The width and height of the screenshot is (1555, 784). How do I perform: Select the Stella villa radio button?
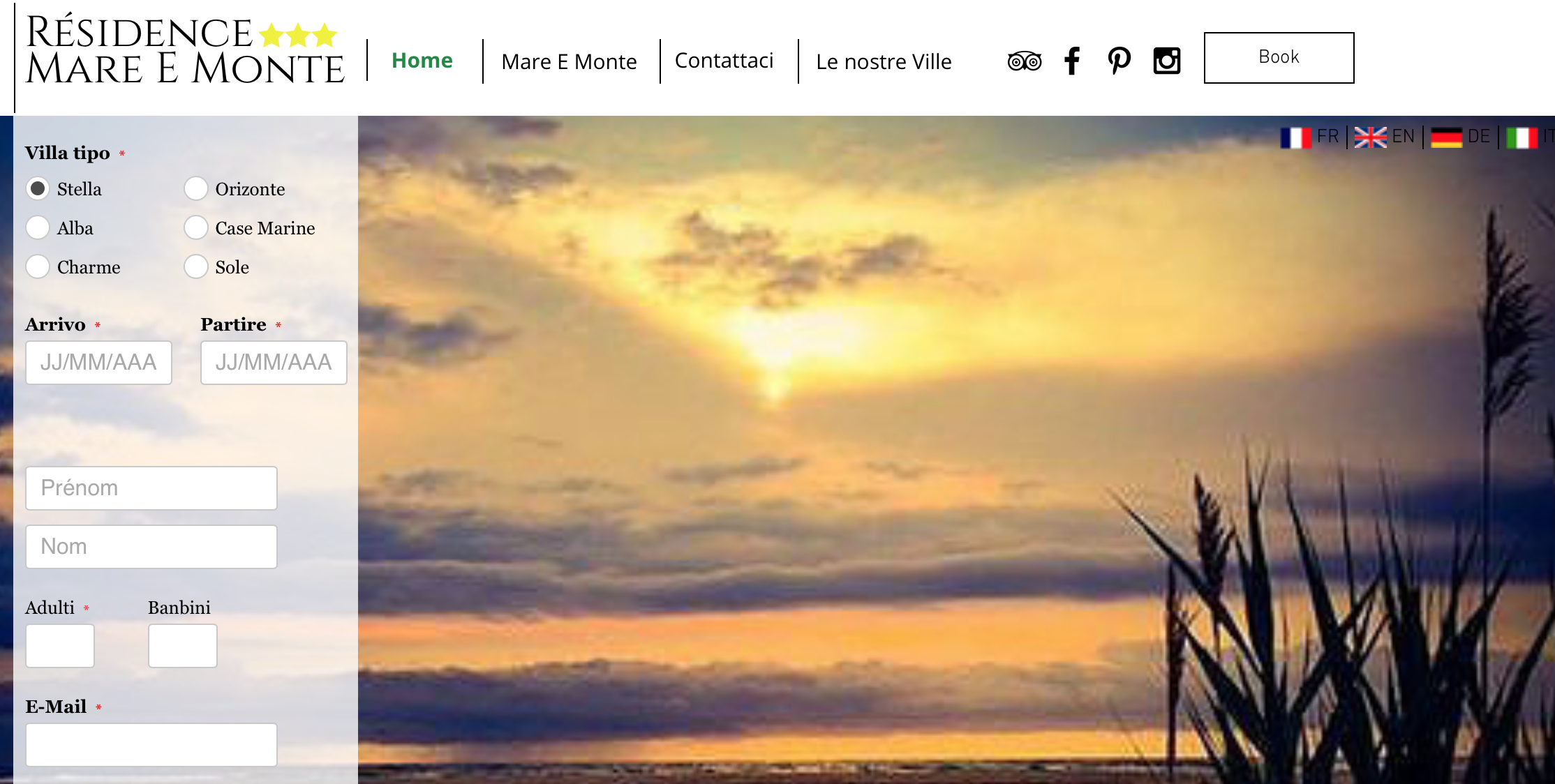38,188
